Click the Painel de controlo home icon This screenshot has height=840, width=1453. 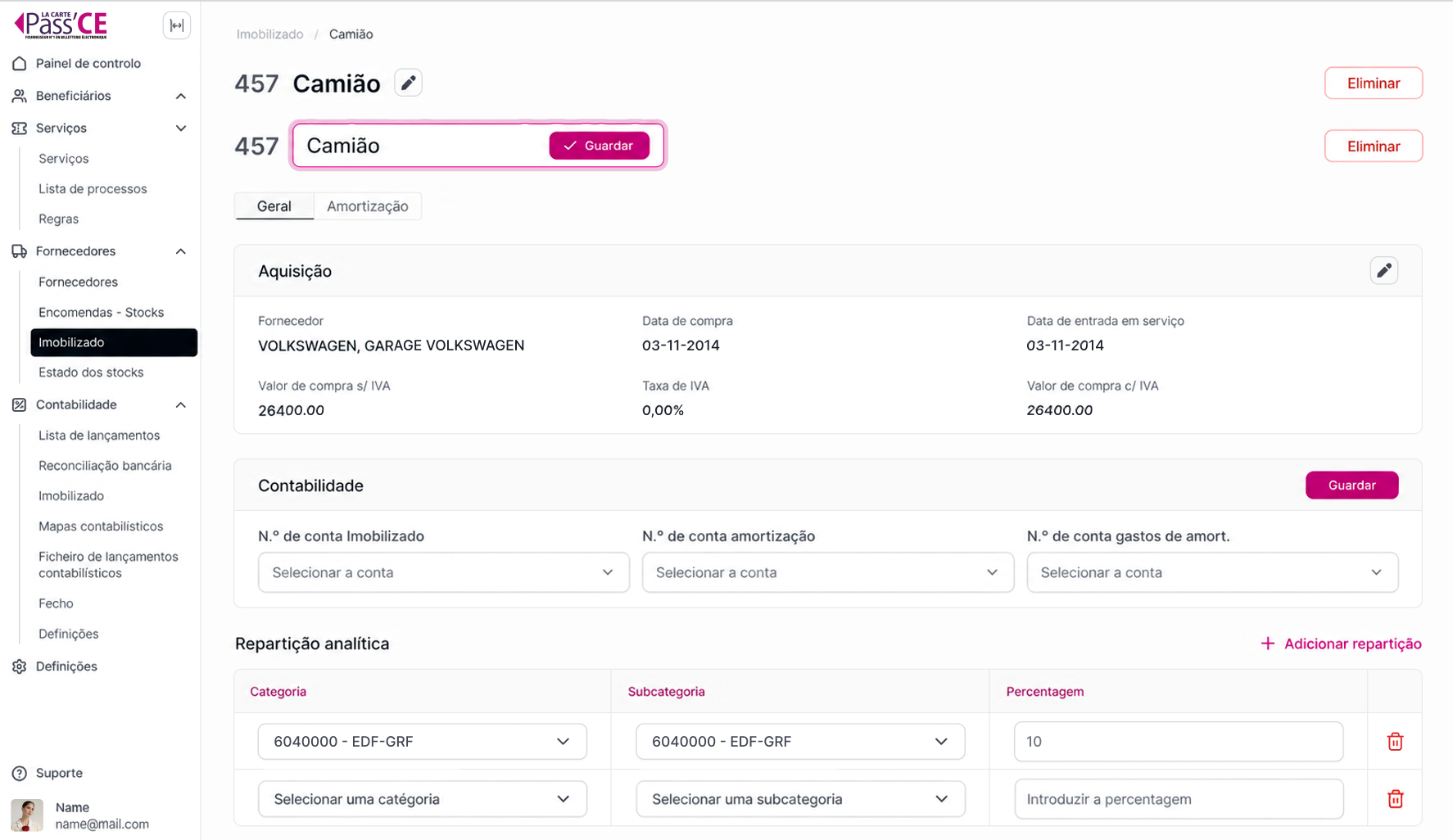click(x=20, y=63)
